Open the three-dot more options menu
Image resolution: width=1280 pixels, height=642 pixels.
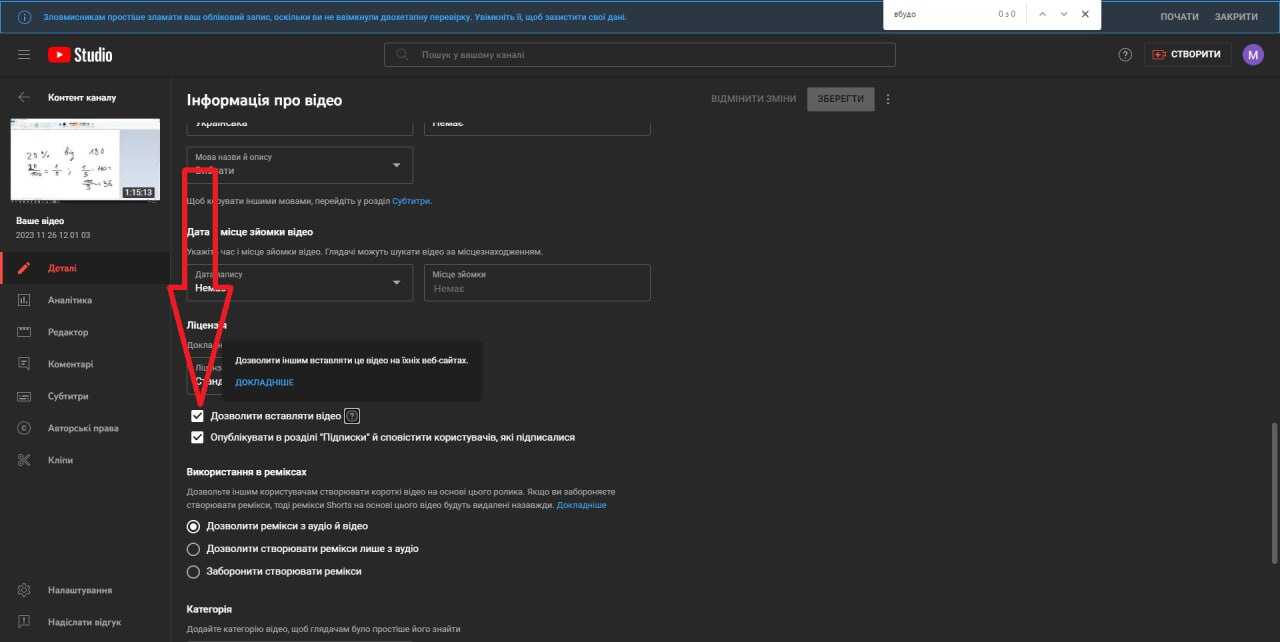[x=888, y=99]
